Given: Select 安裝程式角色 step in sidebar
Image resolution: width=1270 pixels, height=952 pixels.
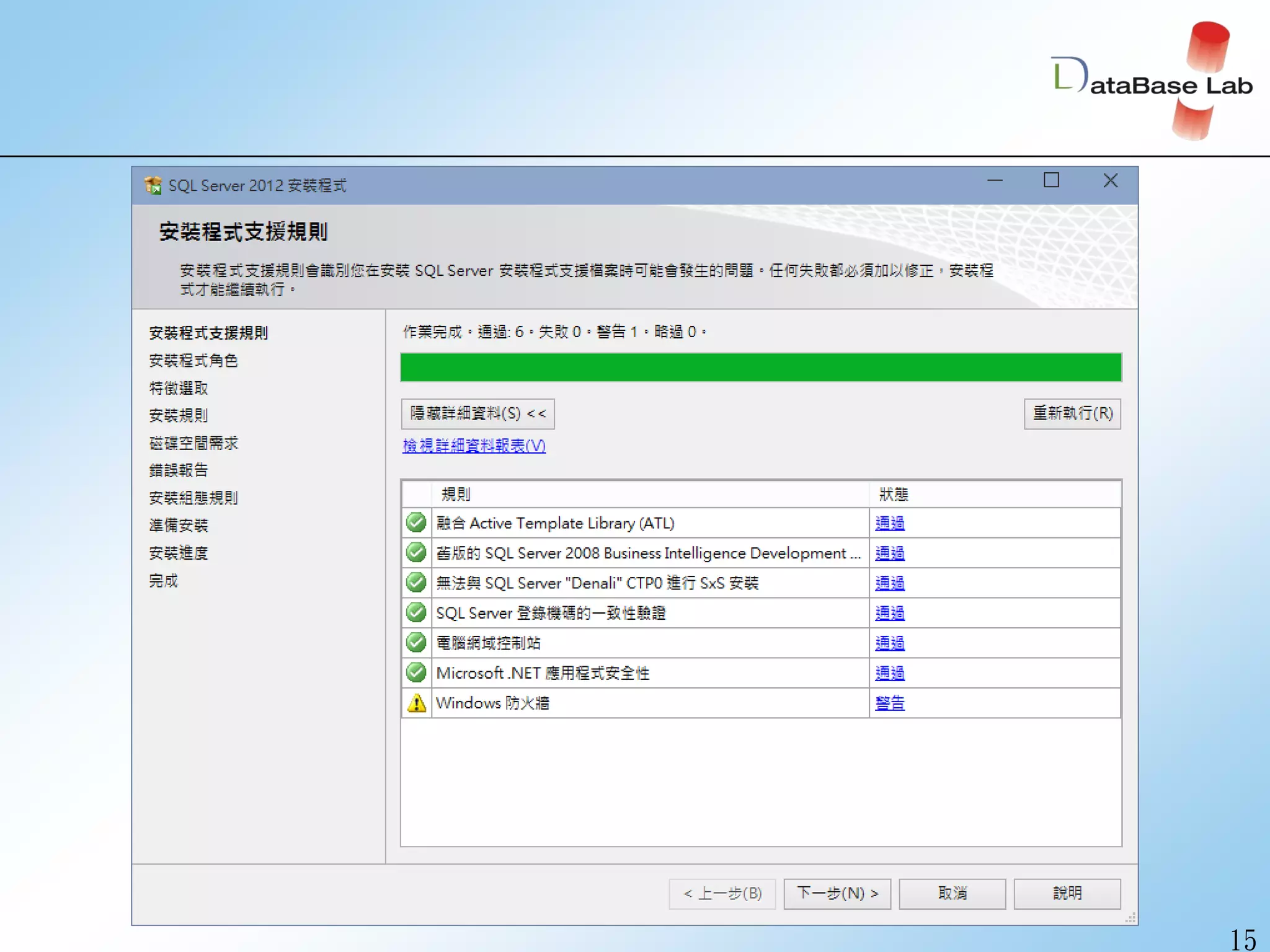Looking at the screenshot, I should [x=193, y=361].
